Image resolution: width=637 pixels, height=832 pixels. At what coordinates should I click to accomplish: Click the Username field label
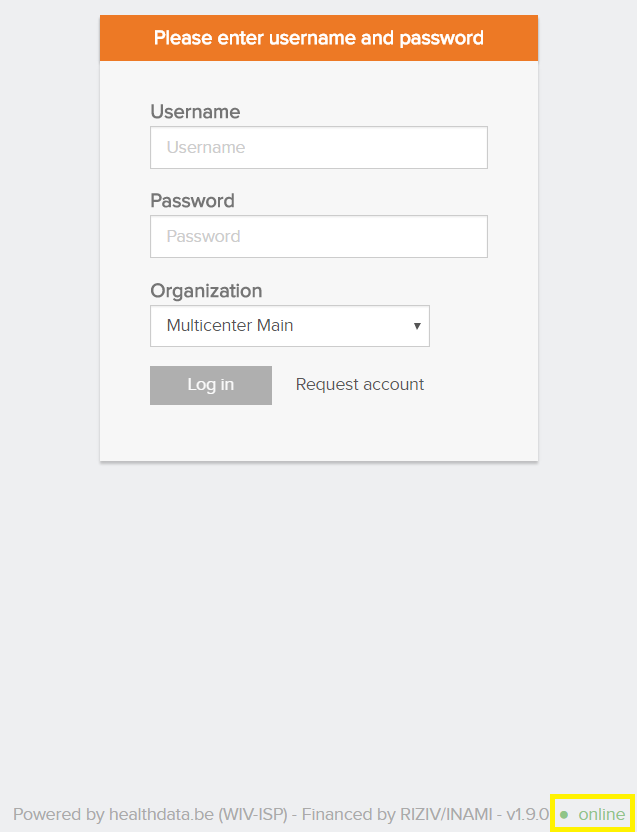click(x=195, y=112)
